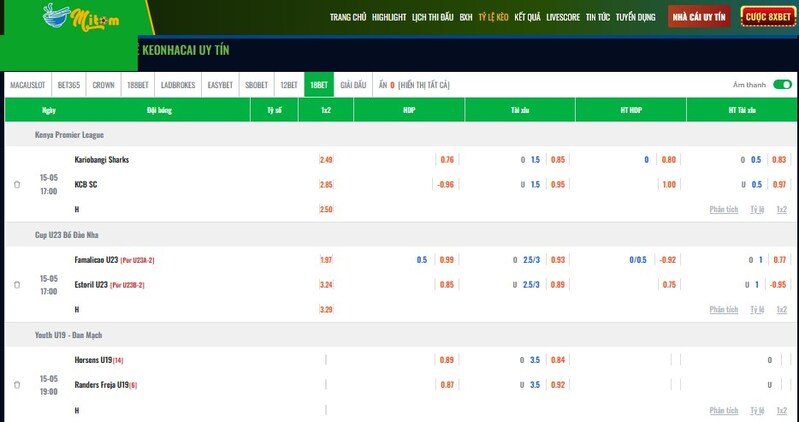Click 1x2 odds 2.85 for KCB SC
The image size is (799, 422).
326,184
